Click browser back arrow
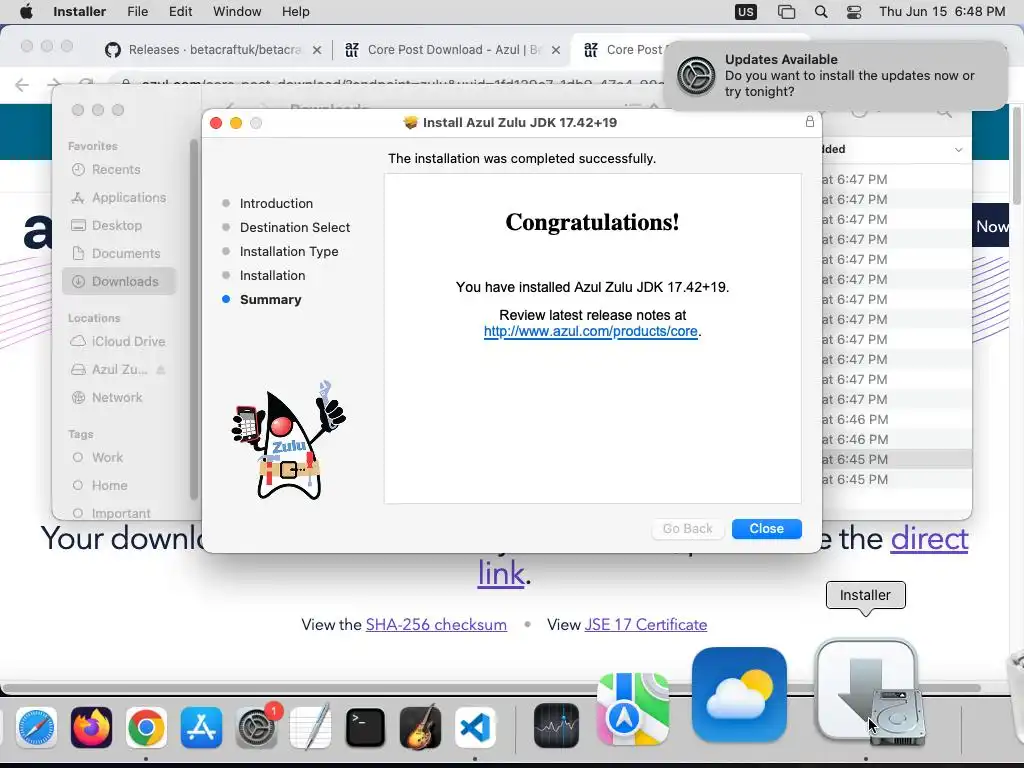1024x768 pixels. 22,85
